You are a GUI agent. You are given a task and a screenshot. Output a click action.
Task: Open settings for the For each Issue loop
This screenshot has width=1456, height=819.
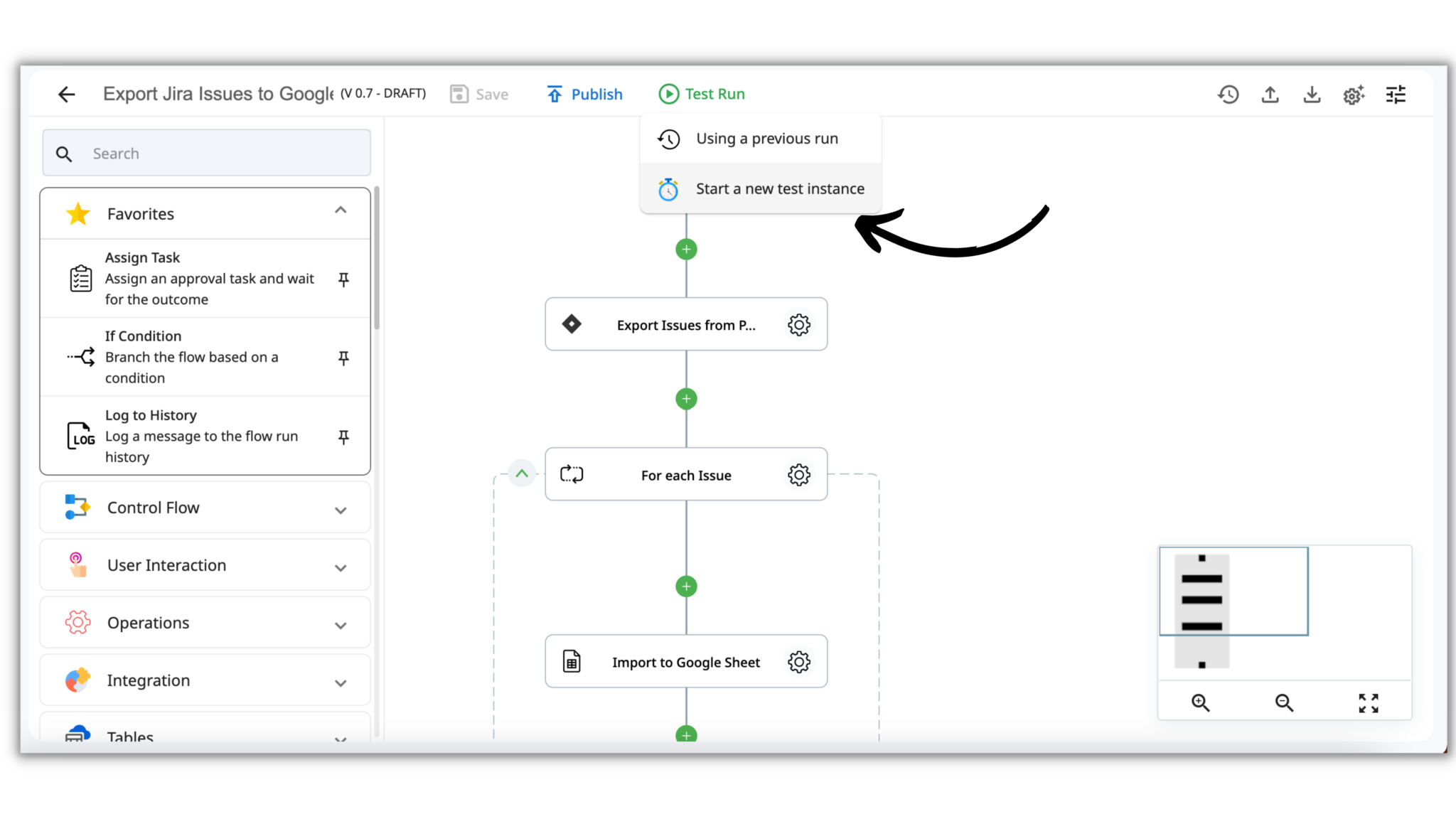(798, 475)
